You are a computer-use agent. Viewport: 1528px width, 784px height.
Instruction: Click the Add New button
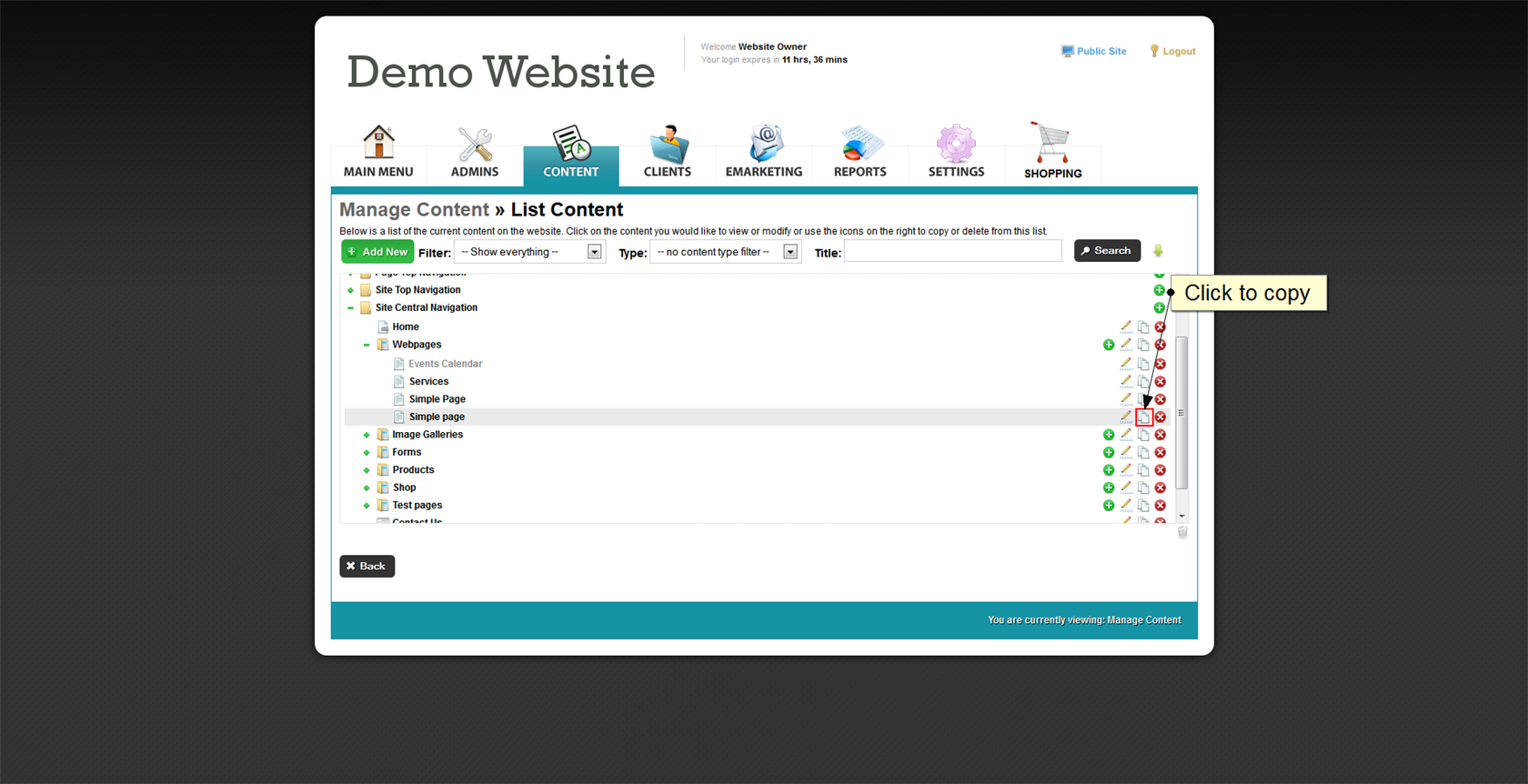[377, 252]
